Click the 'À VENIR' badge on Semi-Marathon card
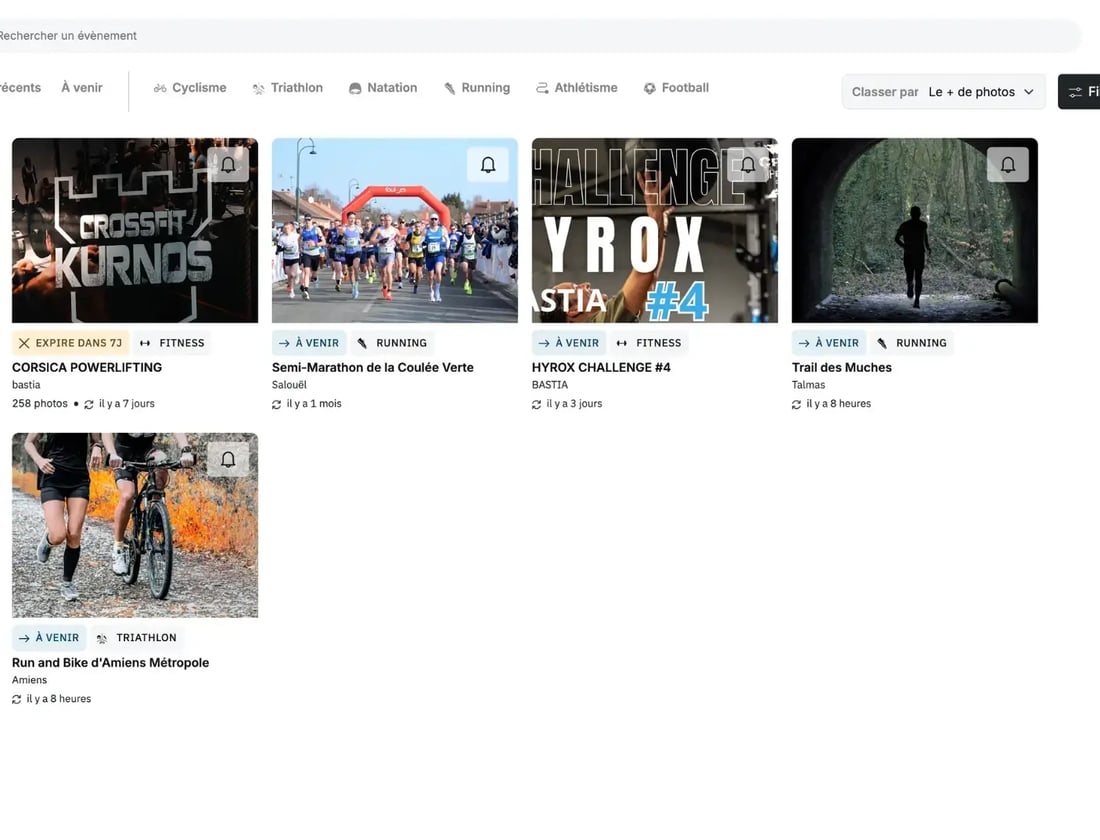 [x=309, y=343]
